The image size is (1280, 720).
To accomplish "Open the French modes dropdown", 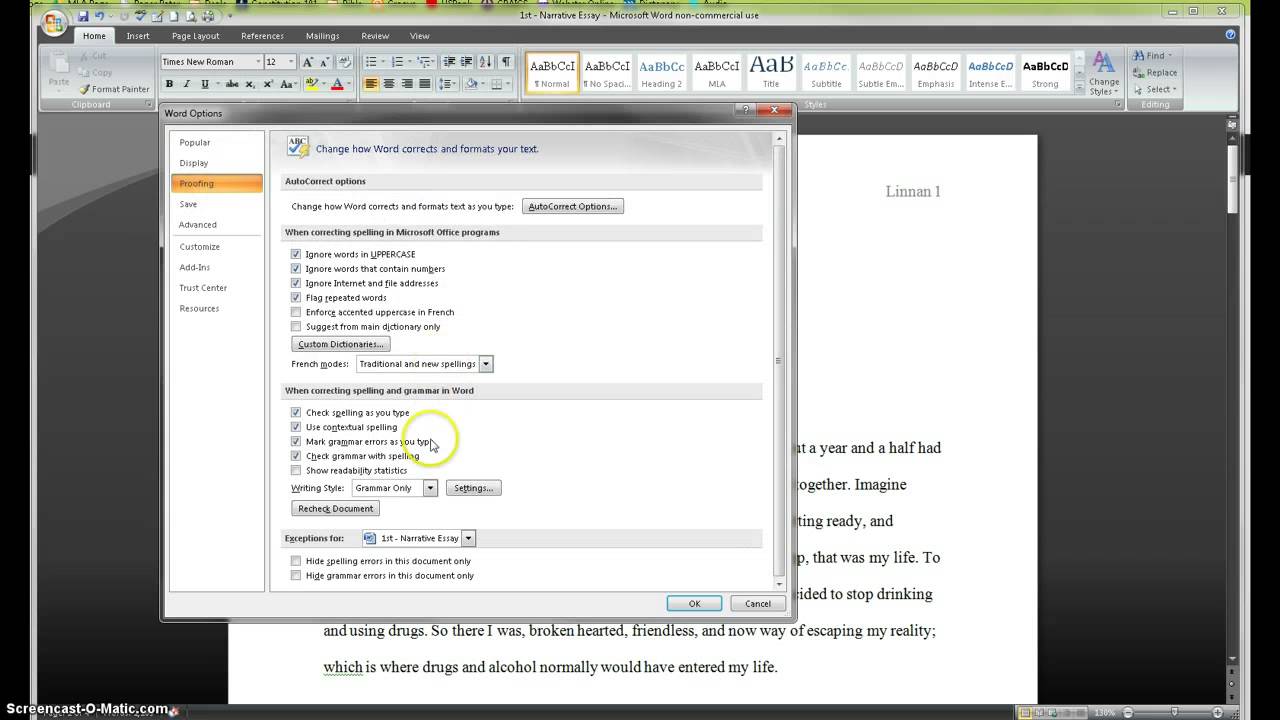I will click(486, 364).
